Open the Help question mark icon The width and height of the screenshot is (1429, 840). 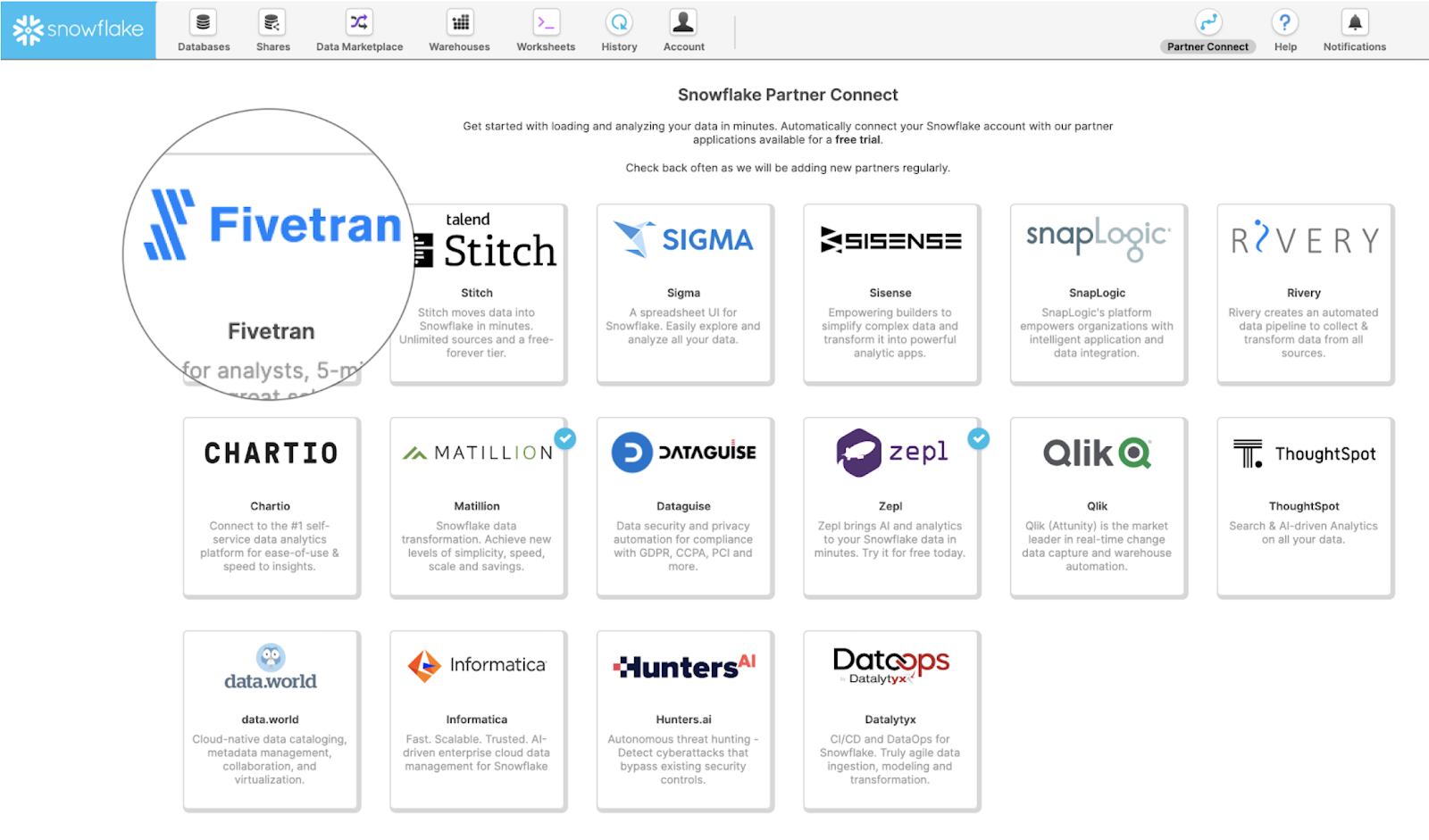tap(1285, 22)
